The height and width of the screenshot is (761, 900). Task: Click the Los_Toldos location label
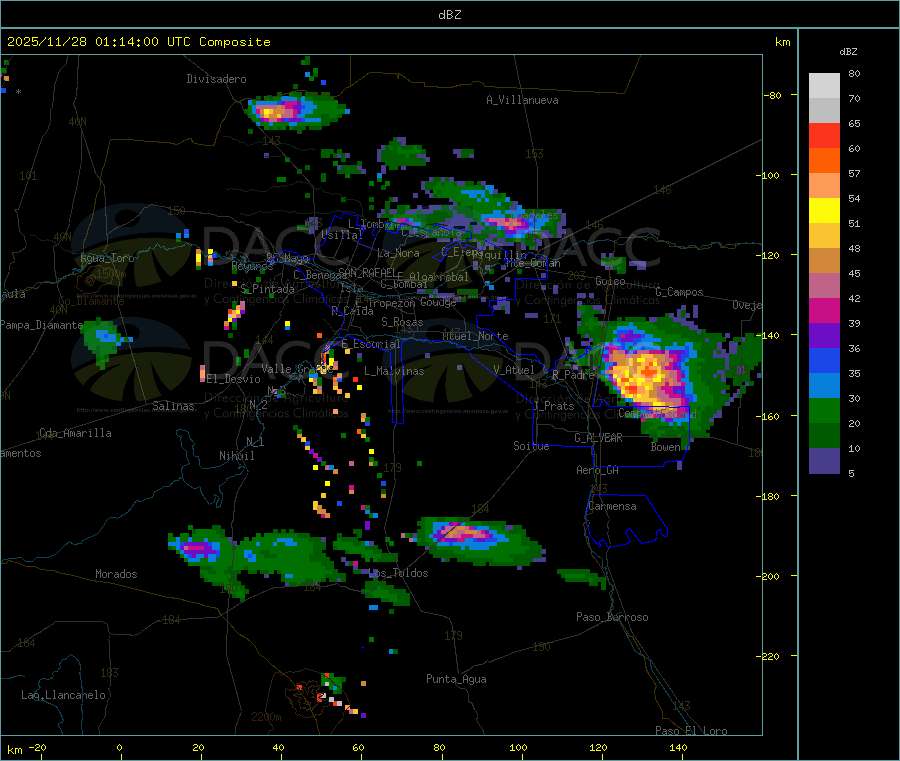399,573
